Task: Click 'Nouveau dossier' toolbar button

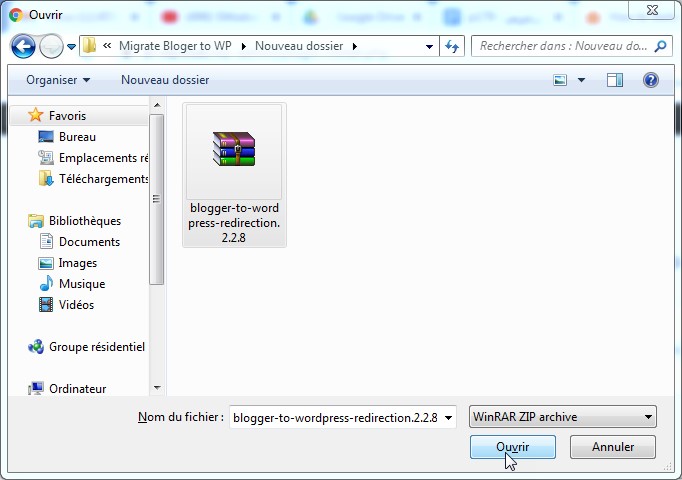Action: click(x=165, y=80)
